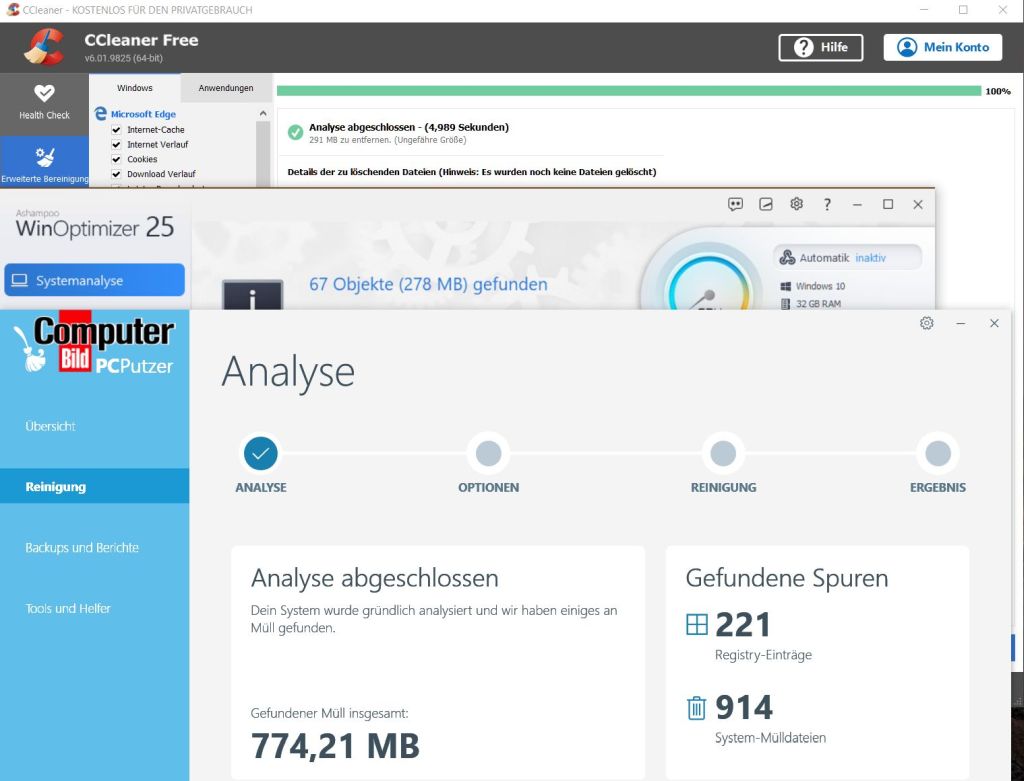Click the System-Mülldateien trash icon
This screenshot has height=781, width=1024.
tap(696, 708)
